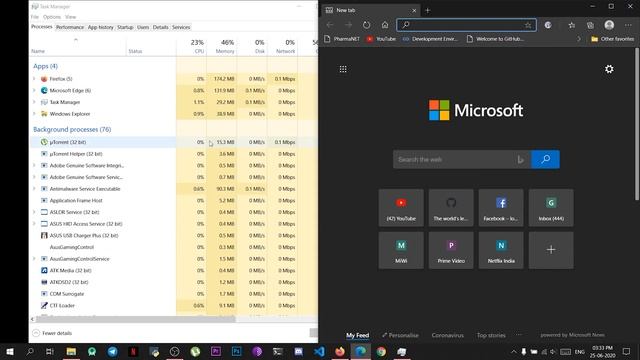Open Netflix from the taskbar
The width and height of the screenshot is (640, 360).
click(x=133, y=351)
